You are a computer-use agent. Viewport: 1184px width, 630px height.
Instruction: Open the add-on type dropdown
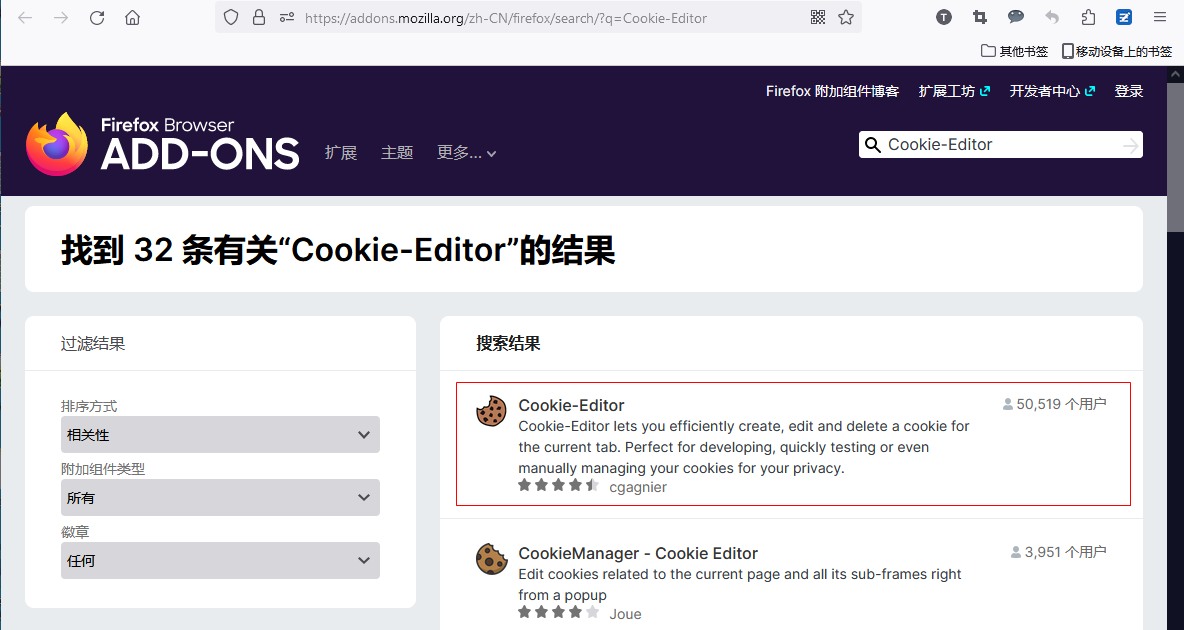pyautogui.click(x=220, y=498)
